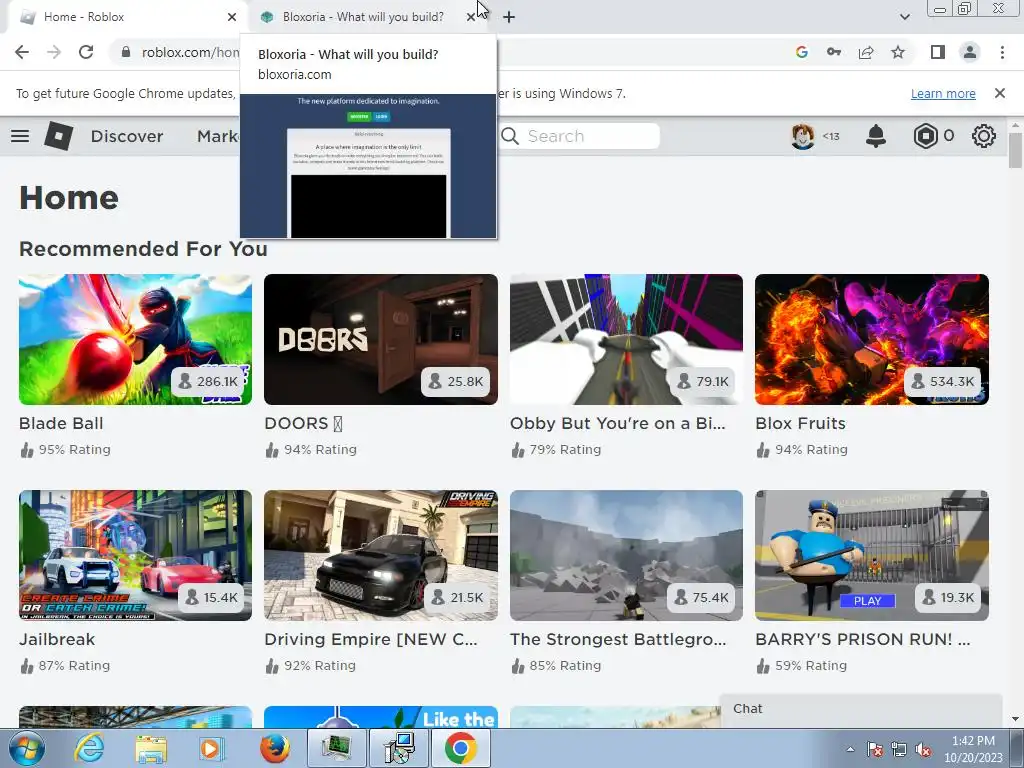Reload the page with refresh icon
Screen dimensions: 1024x768
86,52
